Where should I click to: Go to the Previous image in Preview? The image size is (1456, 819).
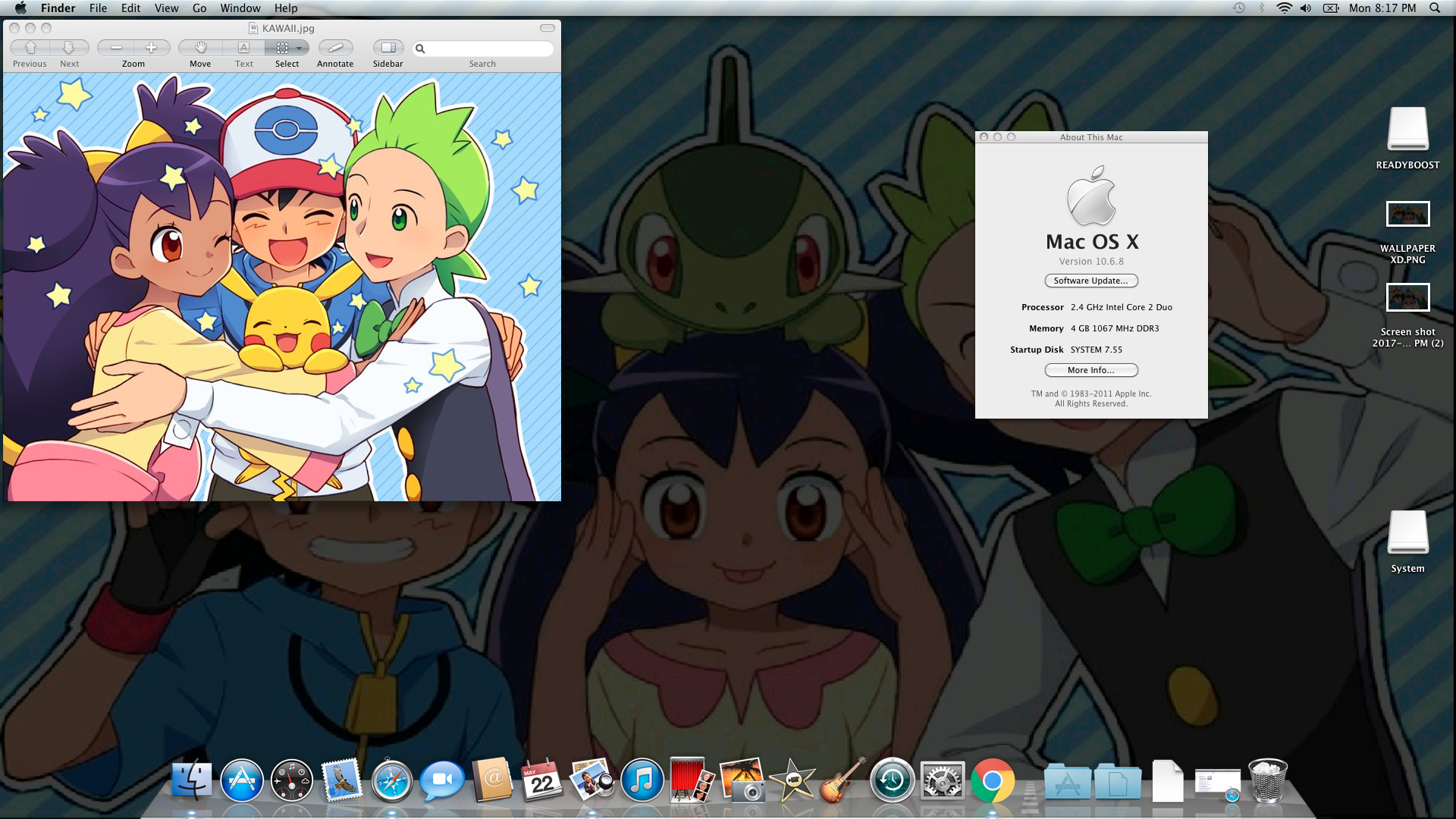[x=30, y=48]
